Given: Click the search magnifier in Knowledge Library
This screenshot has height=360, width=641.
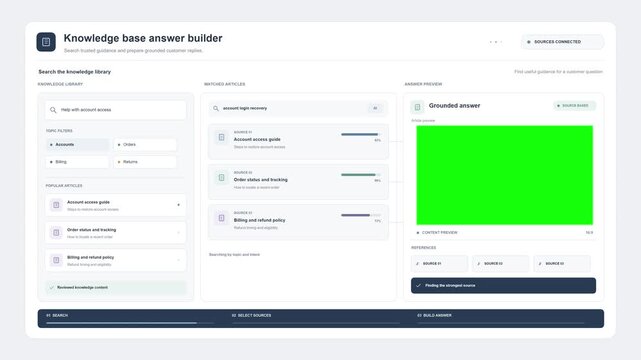Looking at the screenshot, I should pyautogui.click(x=53, y=110).
